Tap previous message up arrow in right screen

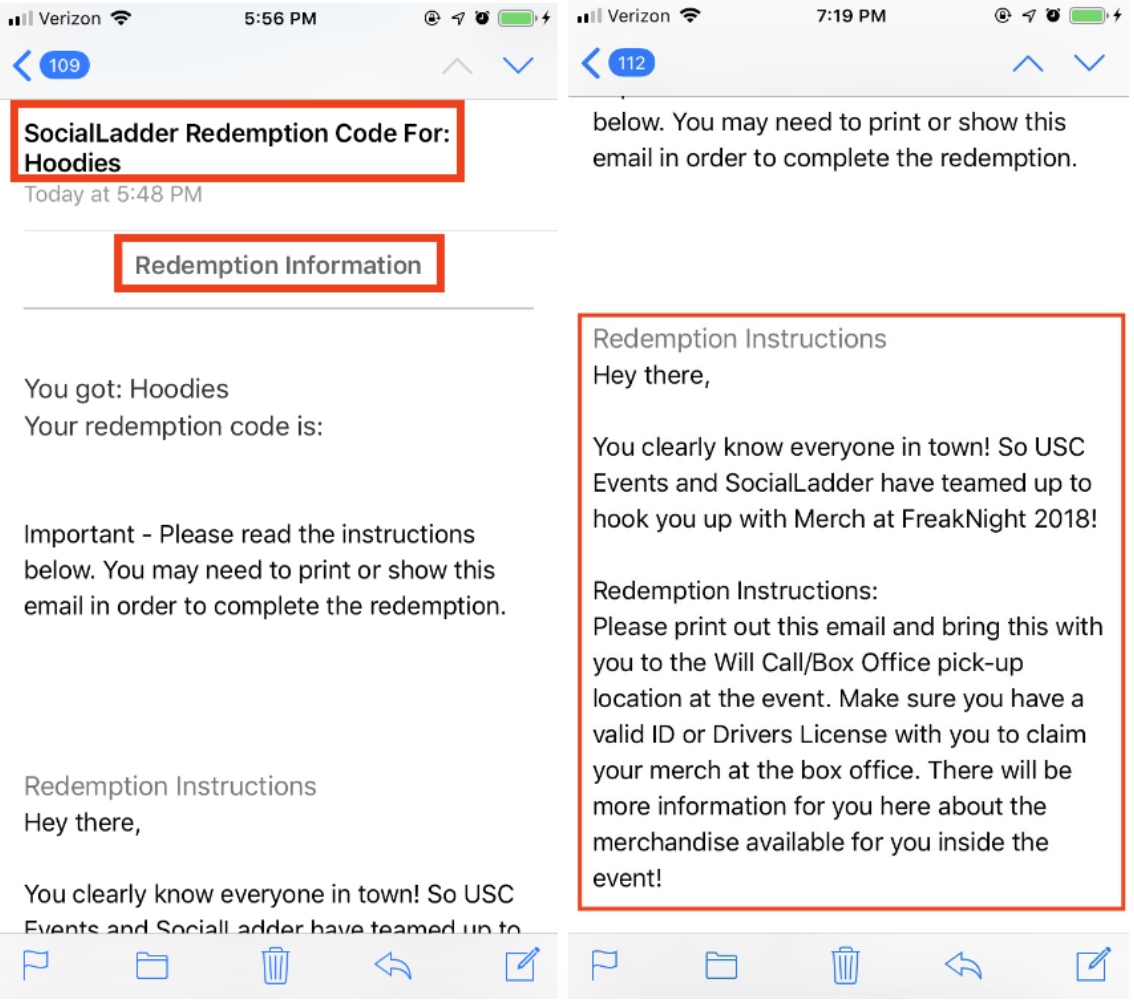[1028, 64]
